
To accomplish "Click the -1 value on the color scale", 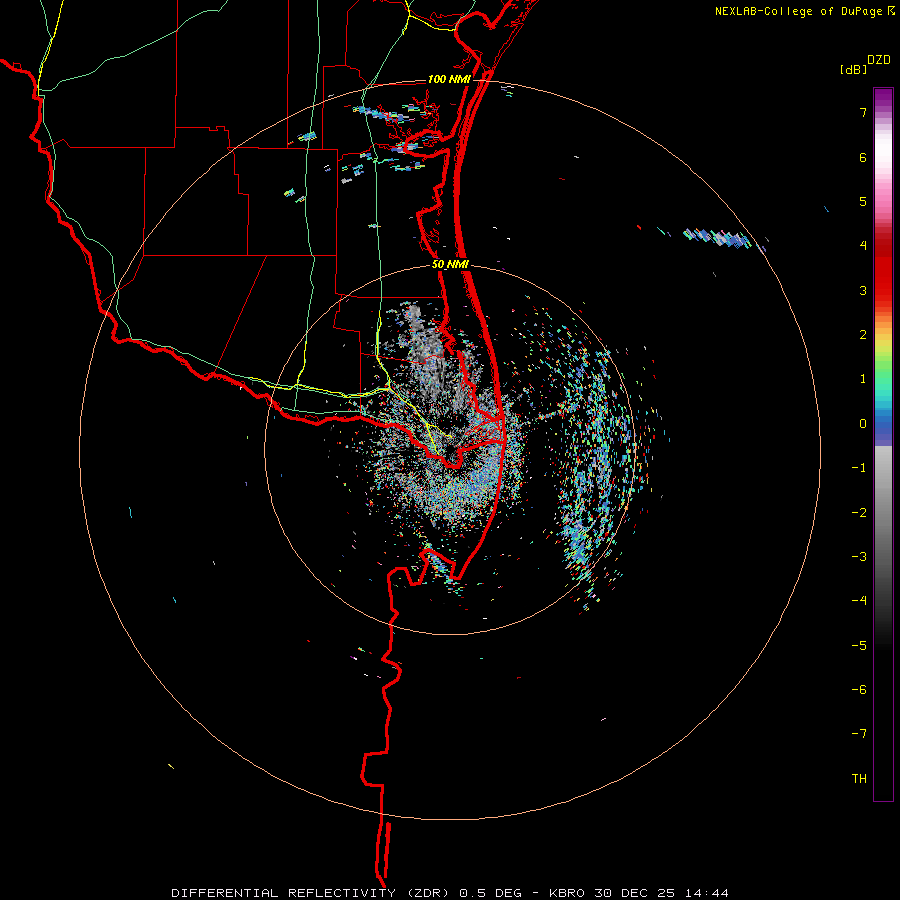I will click(x=859, y=468).
